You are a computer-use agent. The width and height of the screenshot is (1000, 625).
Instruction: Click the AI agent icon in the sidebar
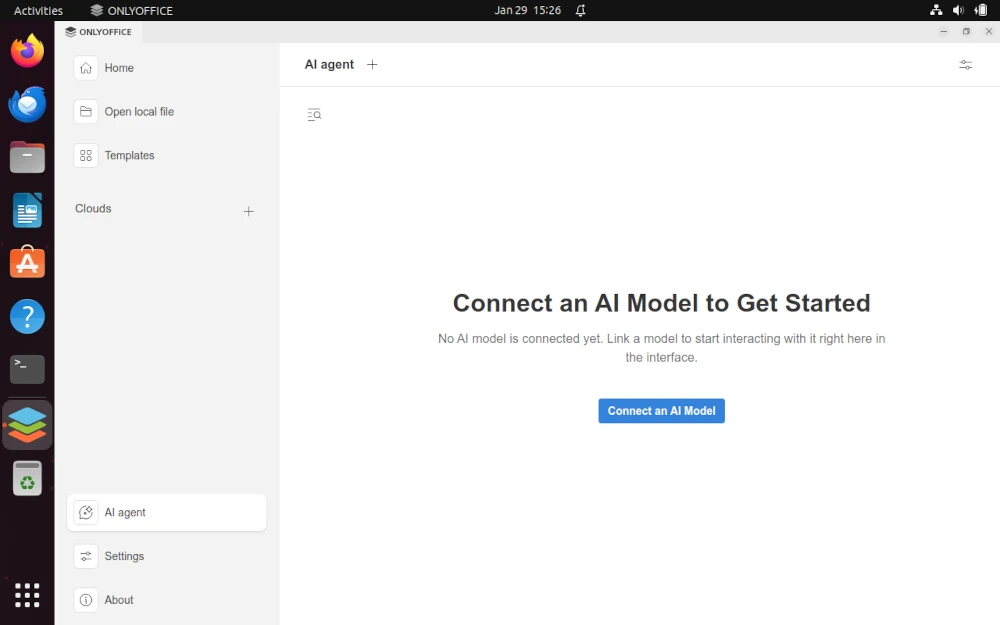pos(86,511)
